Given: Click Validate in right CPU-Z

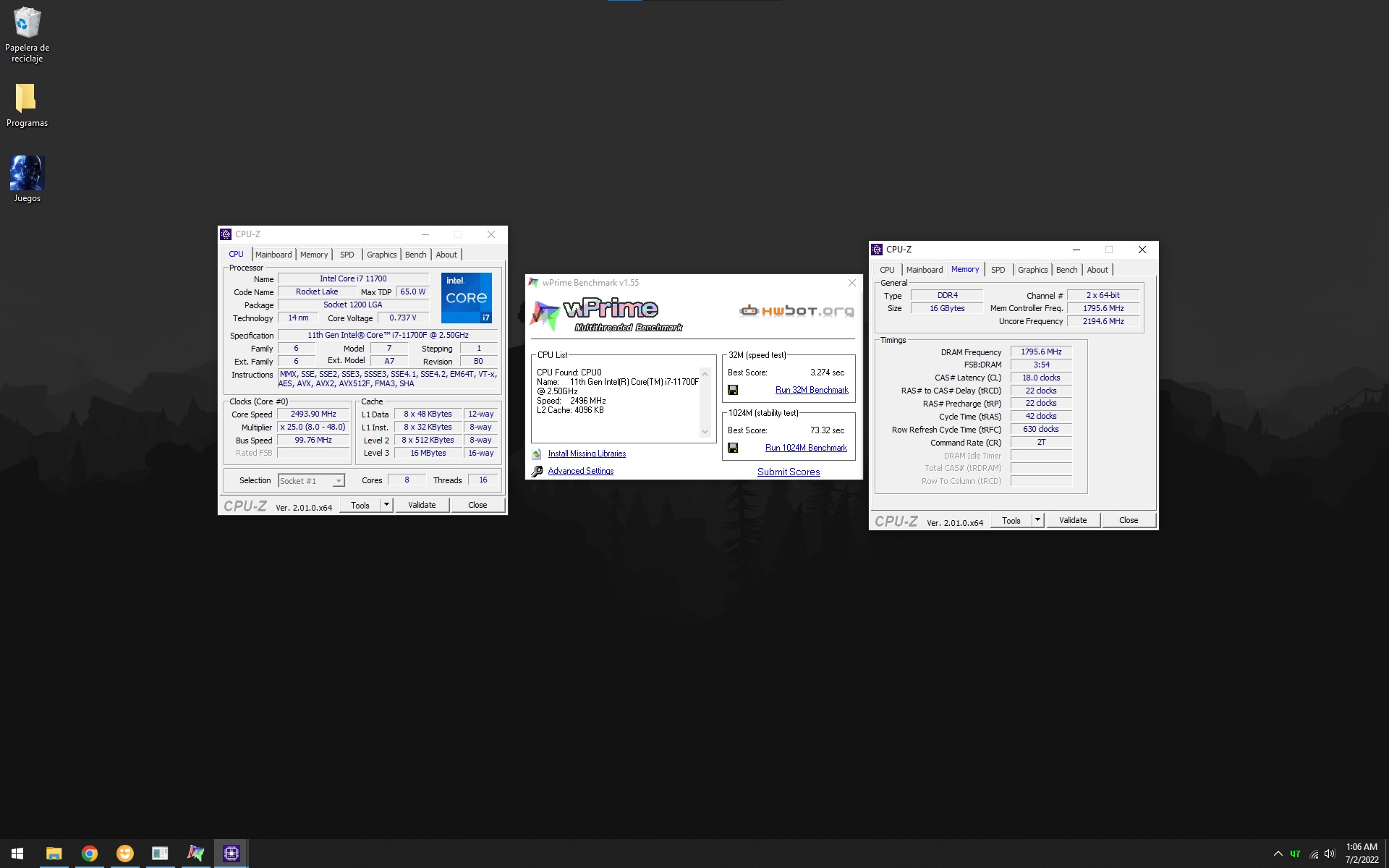Looking at the screenshot, I should click(1073, 520).
